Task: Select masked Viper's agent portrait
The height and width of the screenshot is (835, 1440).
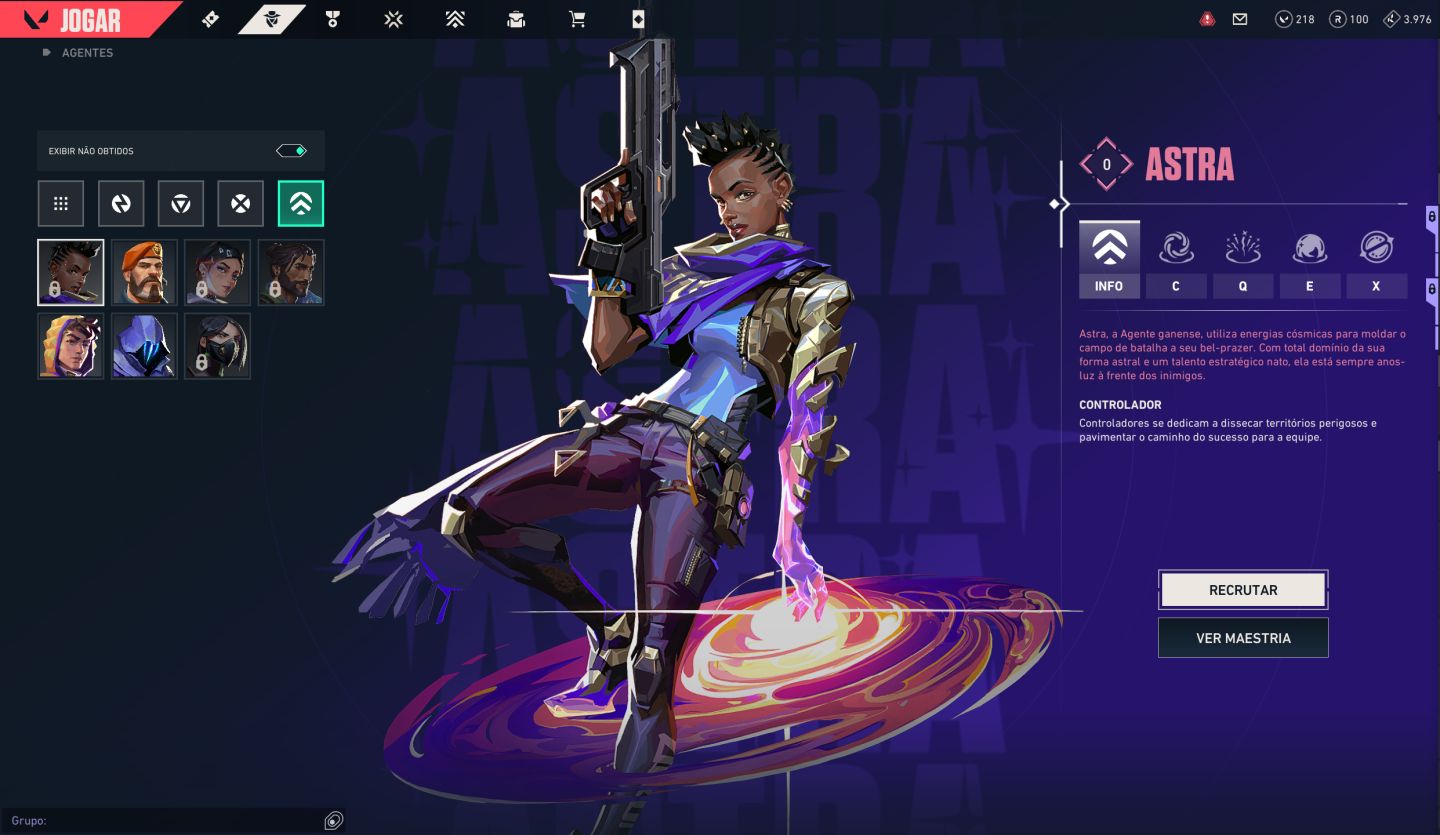Action: coord(217,346)
